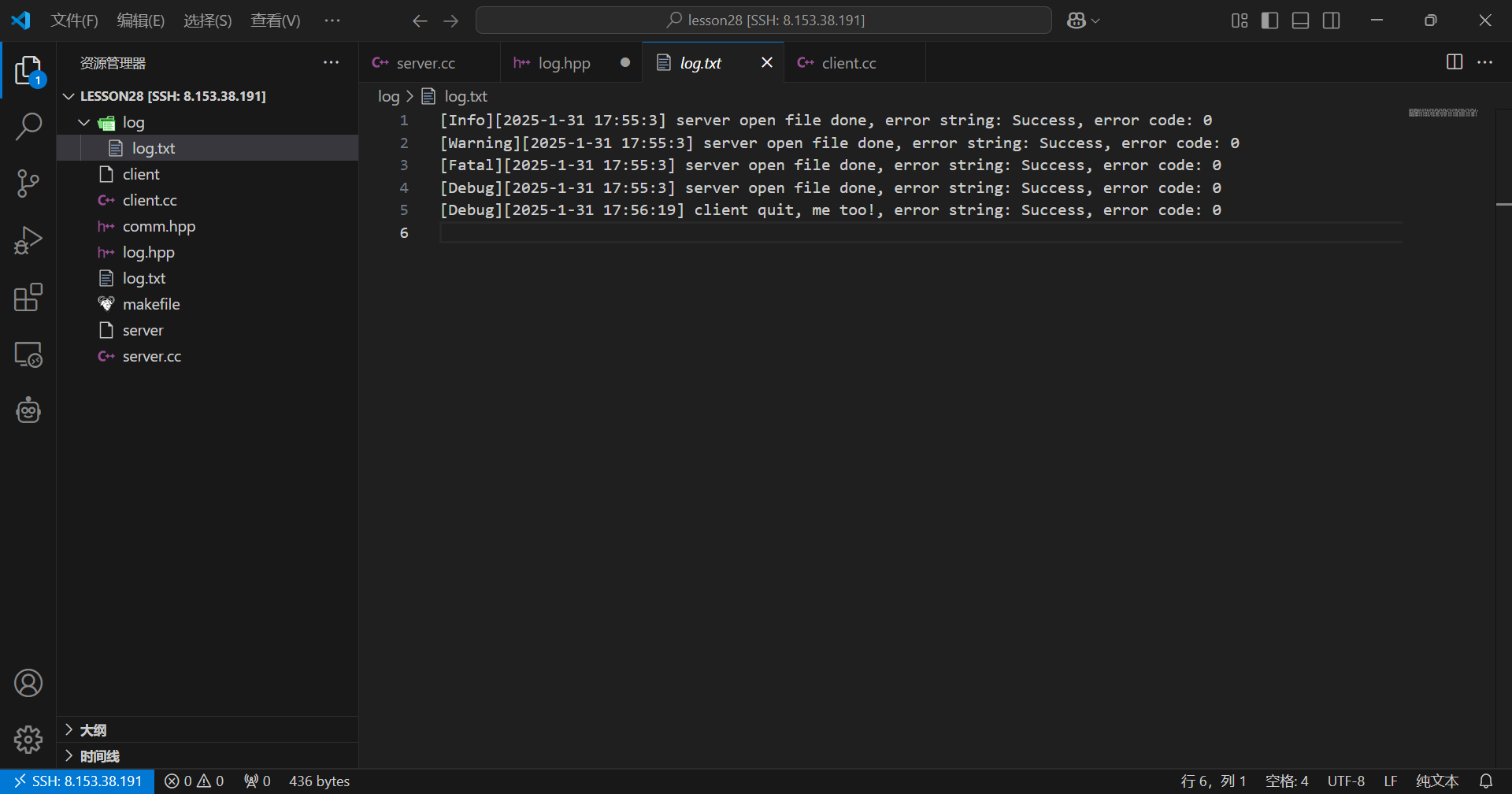
Task: Click forwarded ports status item
Action: coord(258,781)
